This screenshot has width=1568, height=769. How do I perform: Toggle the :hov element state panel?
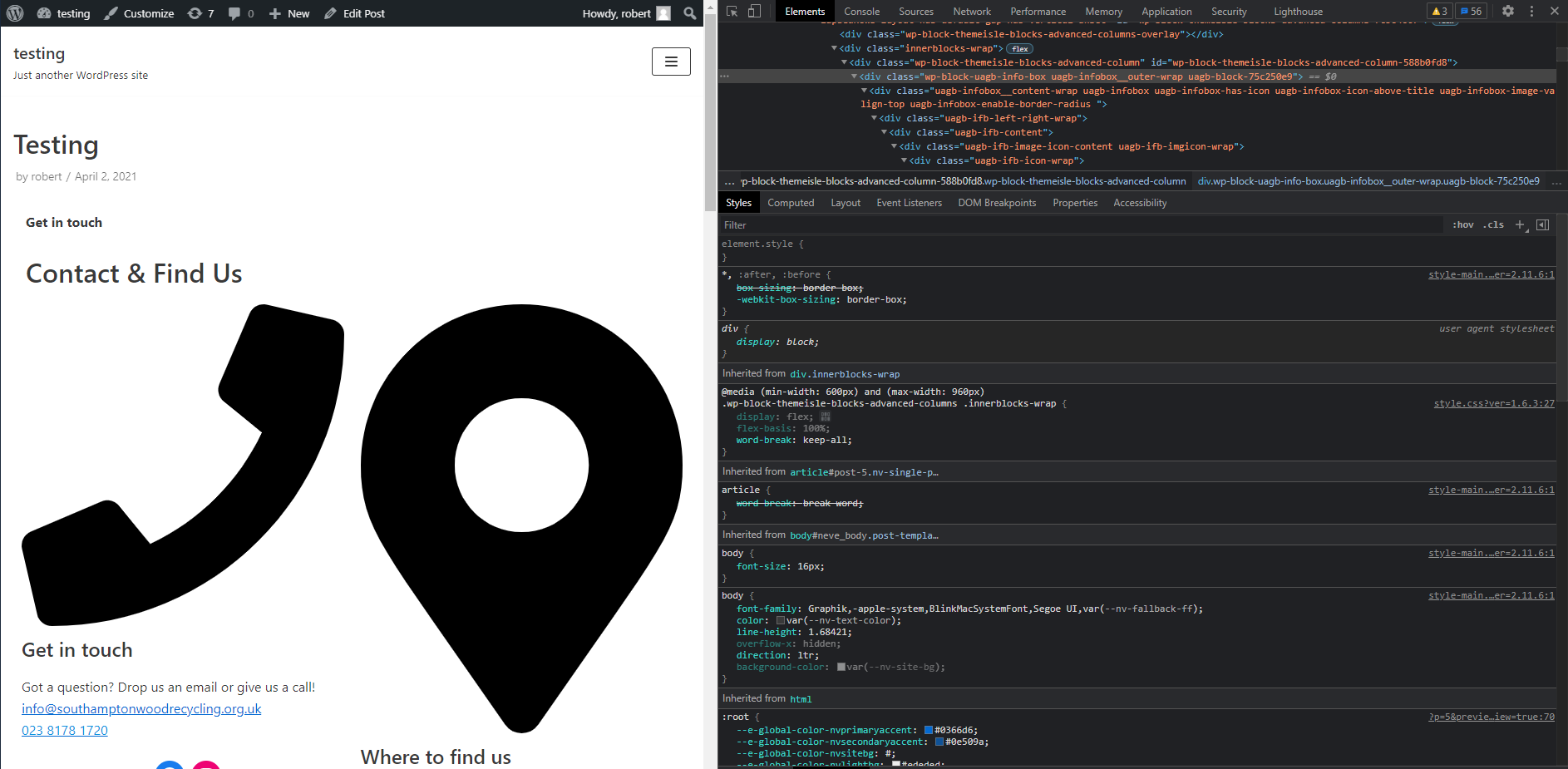[1463, 224]
